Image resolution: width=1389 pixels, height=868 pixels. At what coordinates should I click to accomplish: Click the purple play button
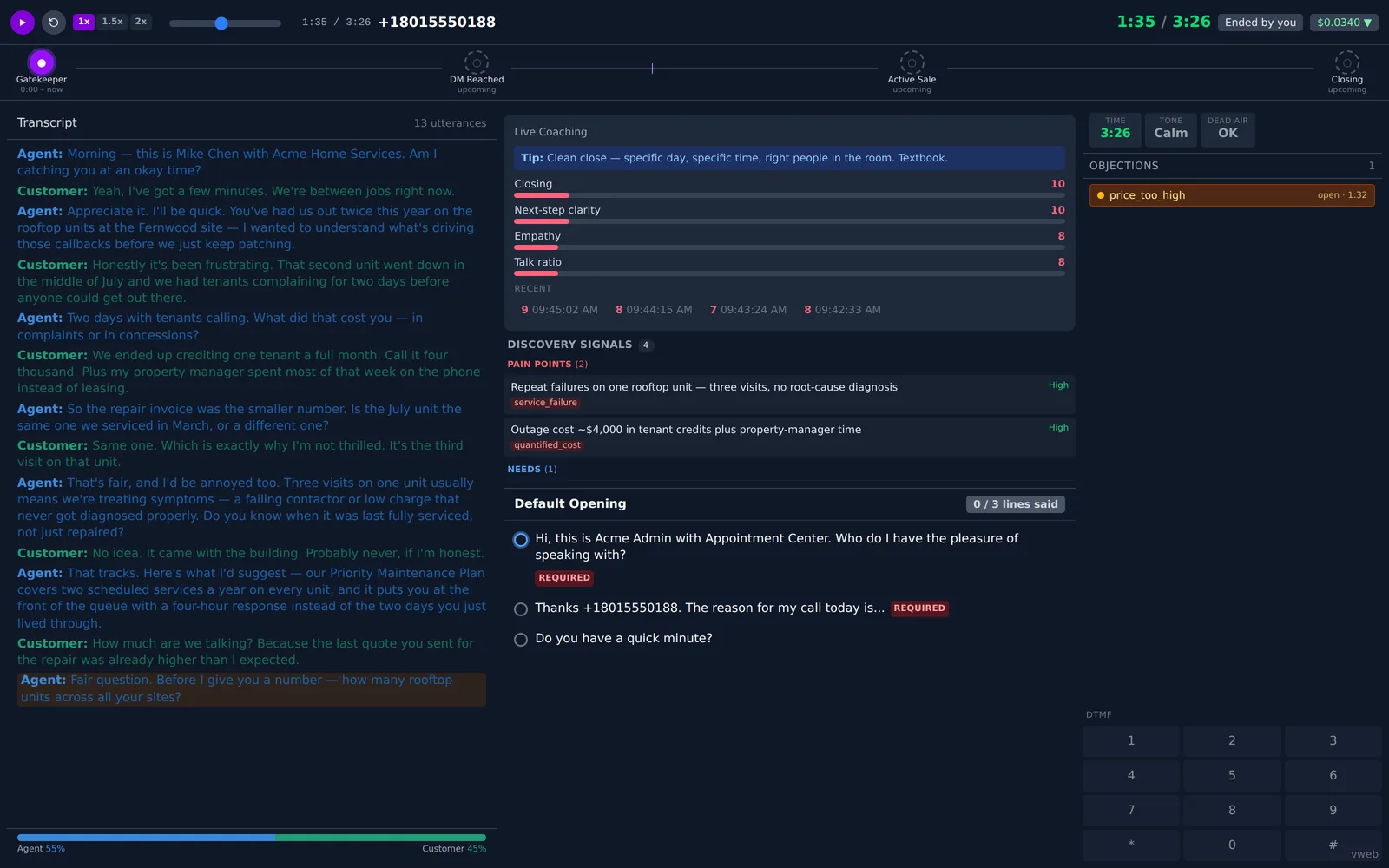coord(23,23)
